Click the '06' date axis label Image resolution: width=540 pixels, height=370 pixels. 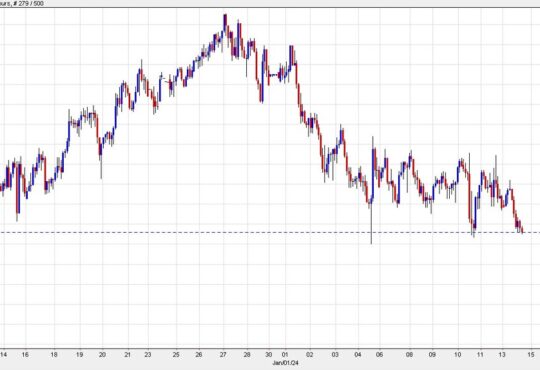click(380, 354)
